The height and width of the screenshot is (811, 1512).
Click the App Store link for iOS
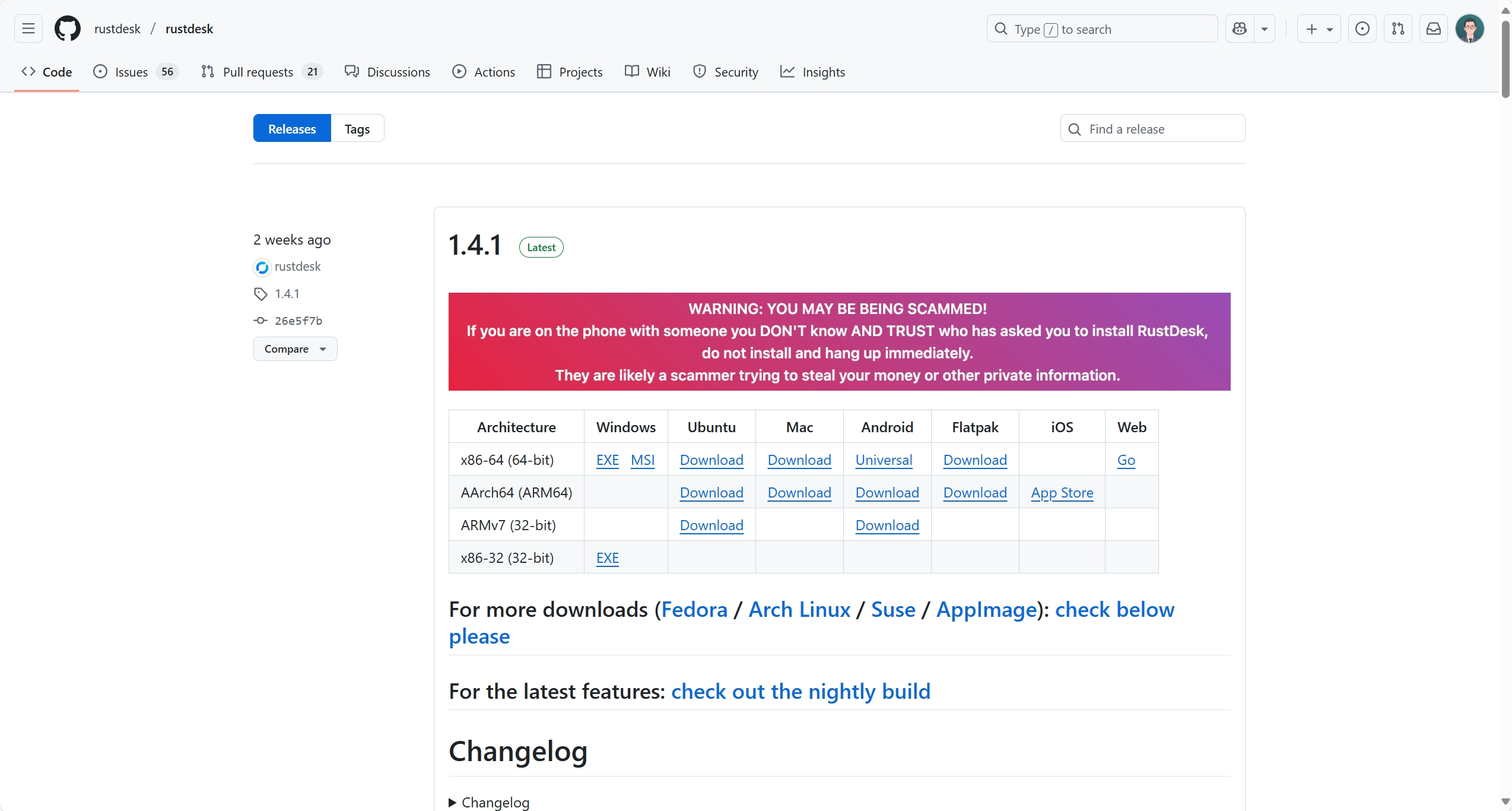pyautogui.click(x=1062, y=493)
